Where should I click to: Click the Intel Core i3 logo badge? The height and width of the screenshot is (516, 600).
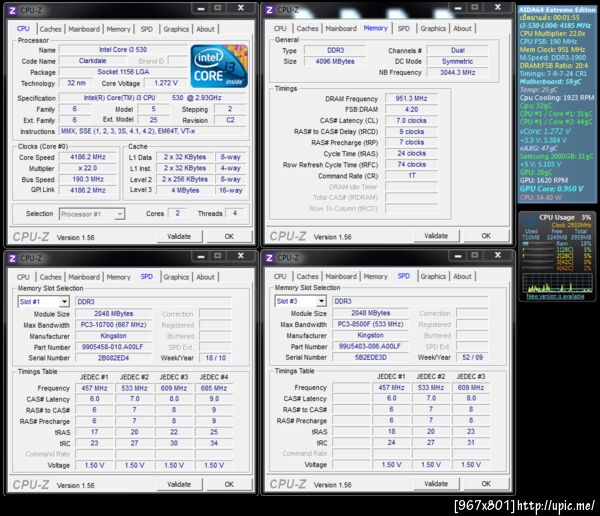click(219, 66)
